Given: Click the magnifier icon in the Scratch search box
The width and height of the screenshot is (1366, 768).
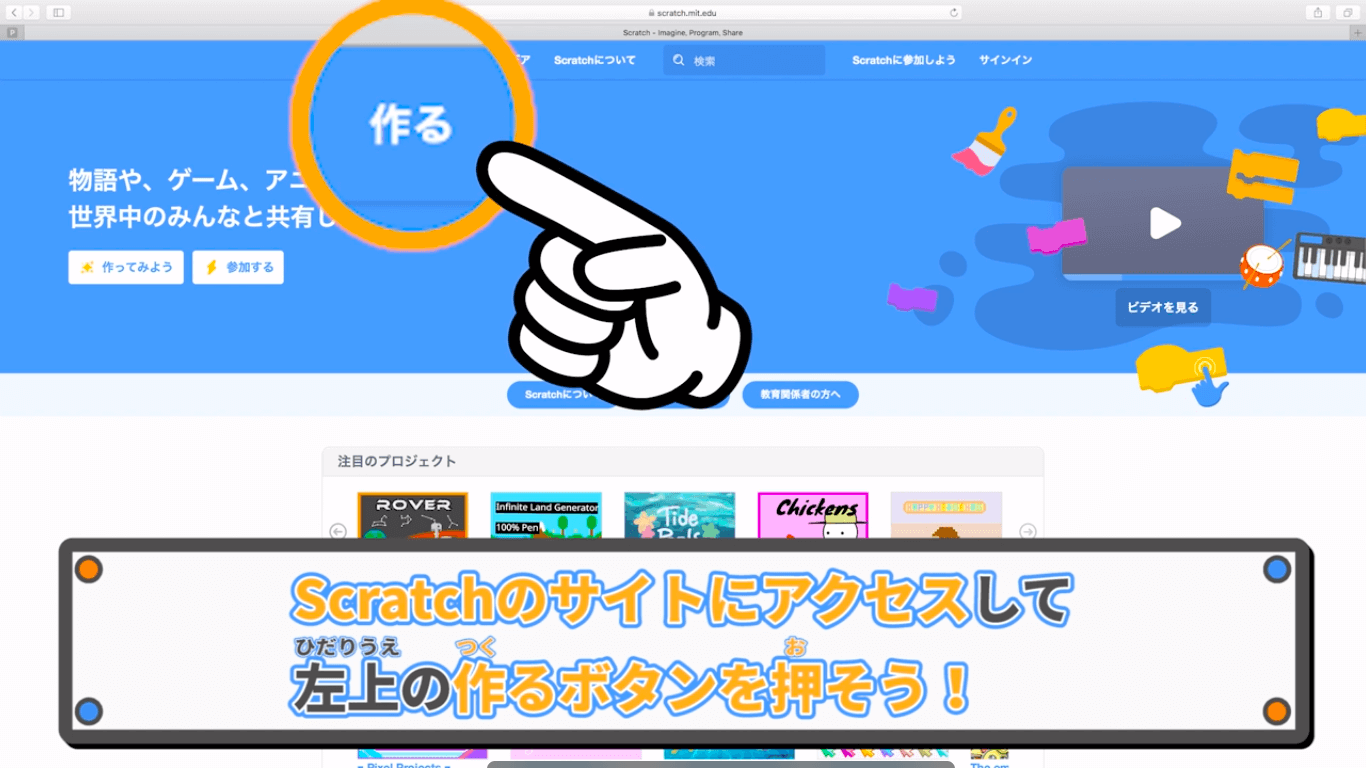Looking at the screenshot, I should point(679,60).
